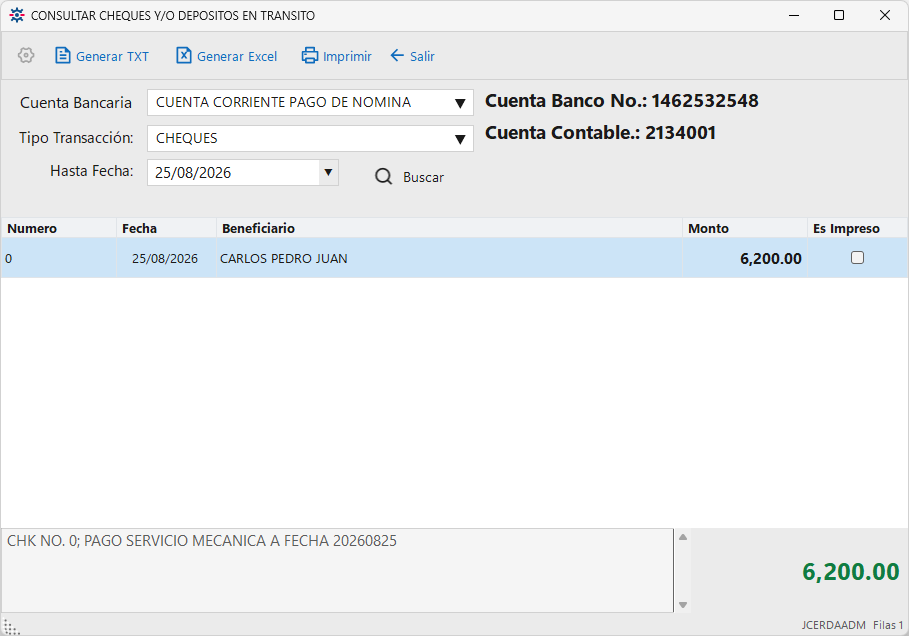Sort by the Monto column header

(x=745, y=228)
